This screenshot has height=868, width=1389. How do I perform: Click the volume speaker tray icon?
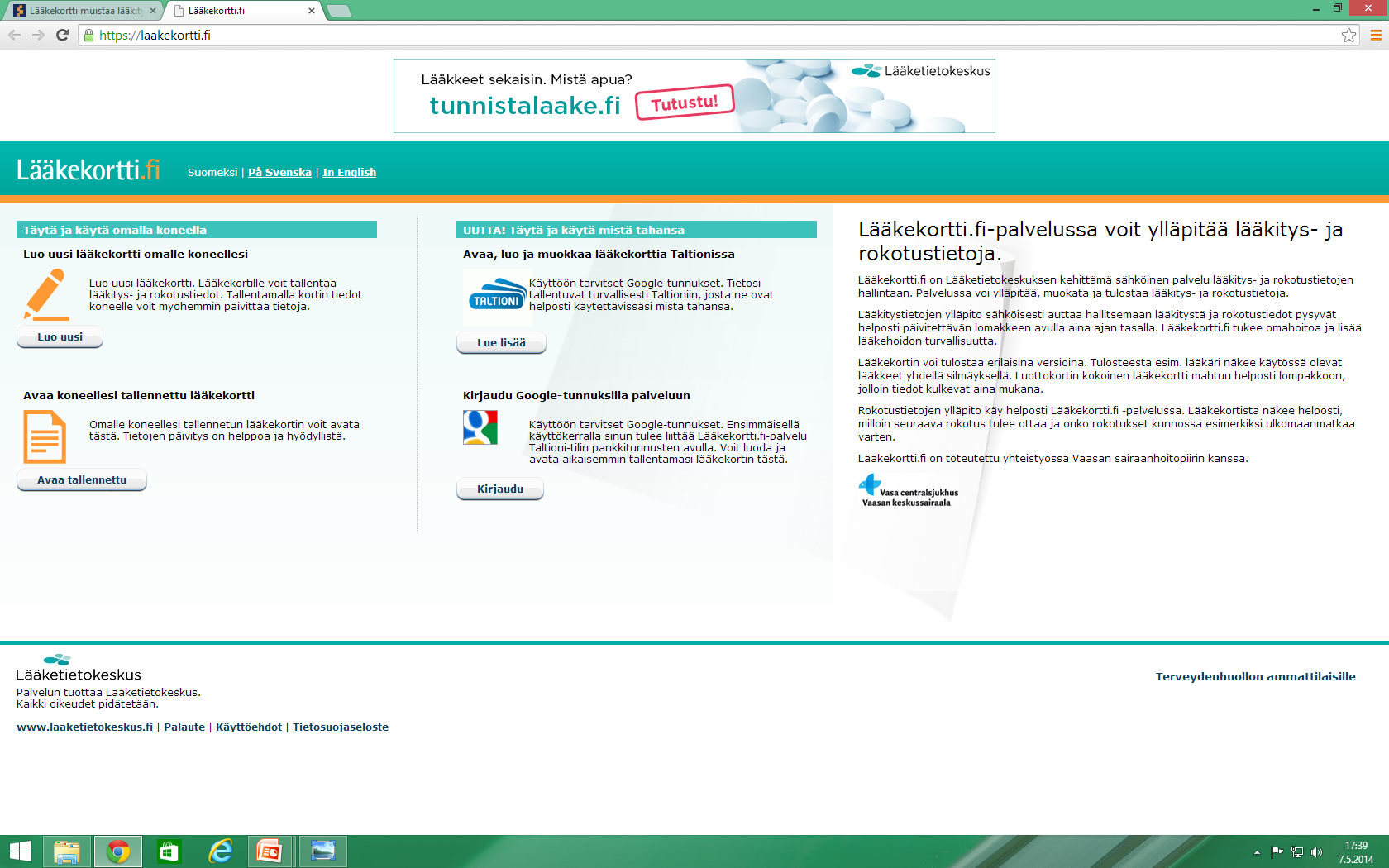tap(1317, 852)
